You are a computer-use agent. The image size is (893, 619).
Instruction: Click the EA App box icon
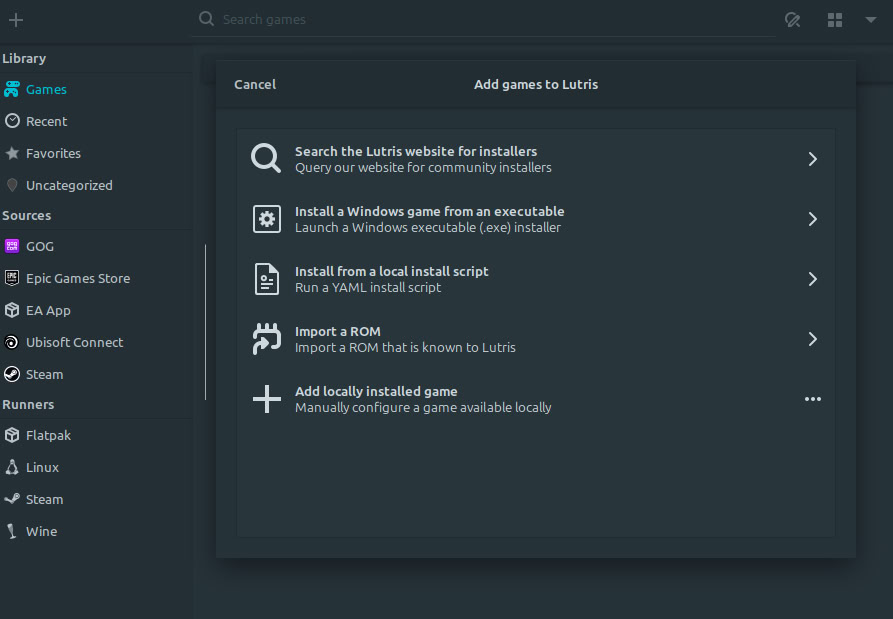[12, 310]
